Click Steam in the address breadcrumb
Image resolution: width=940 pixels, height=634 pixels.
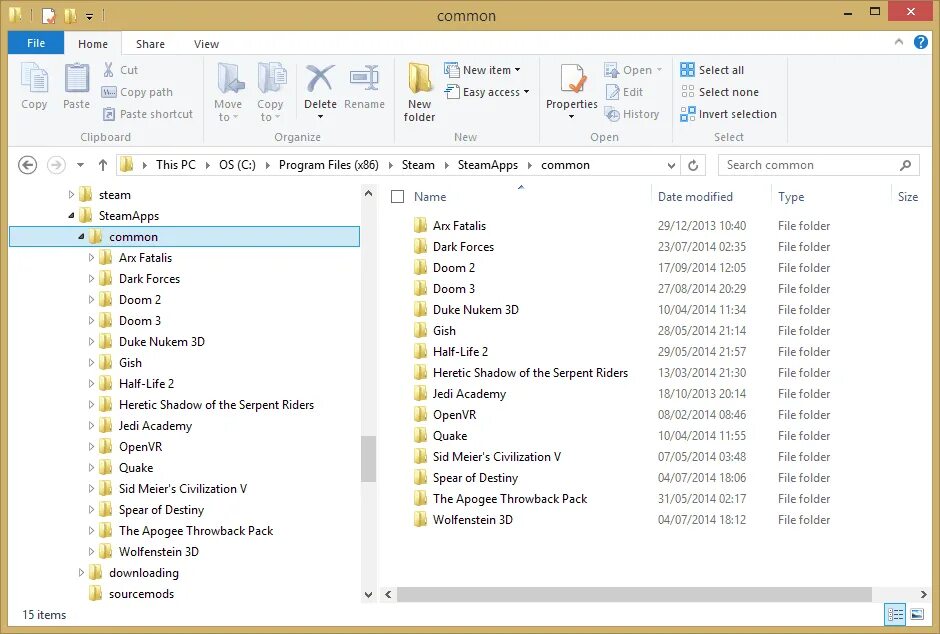(x=418, y=165)
